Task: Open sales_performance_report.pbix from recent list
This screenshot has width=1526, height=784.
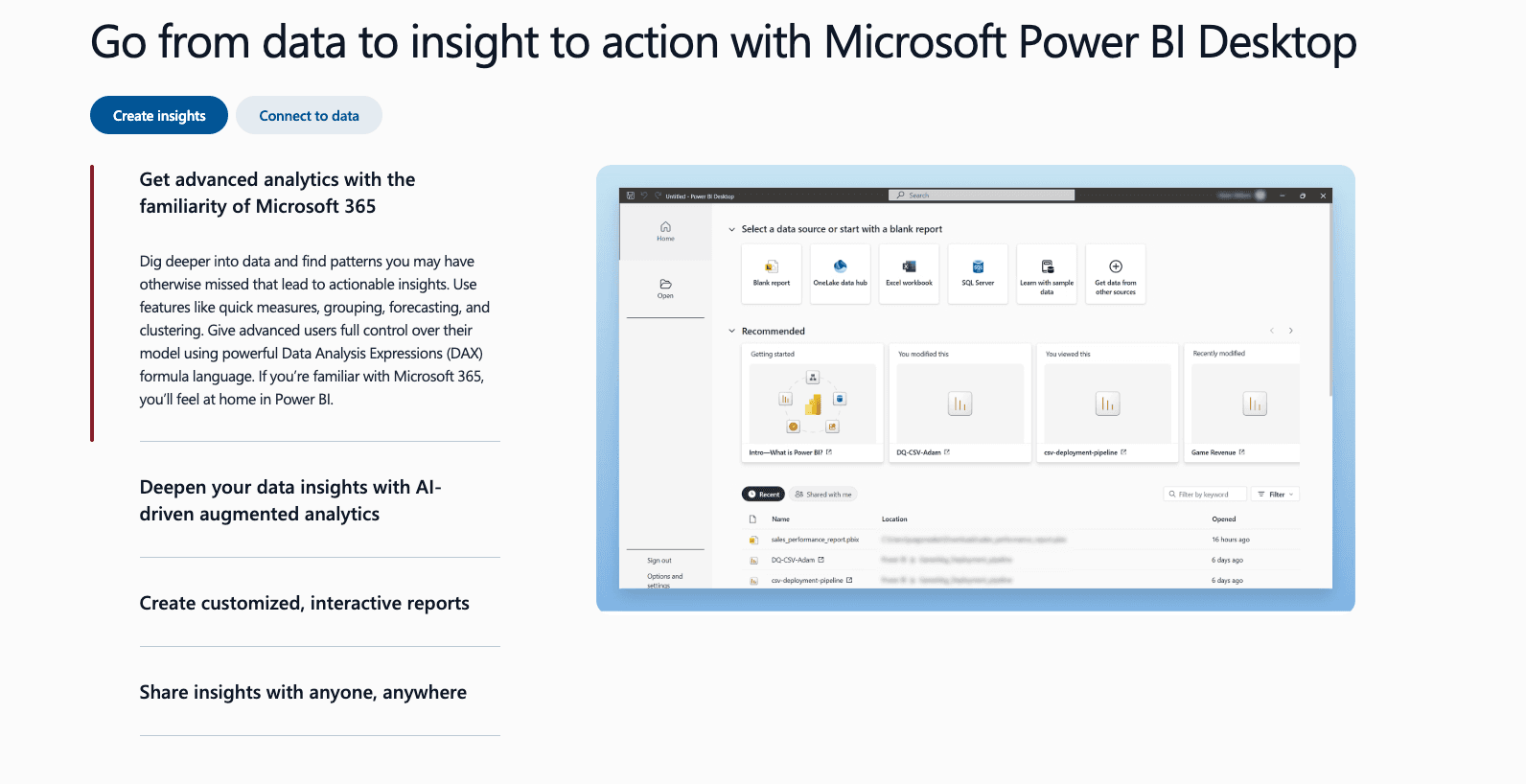Action: coord(815,540)
